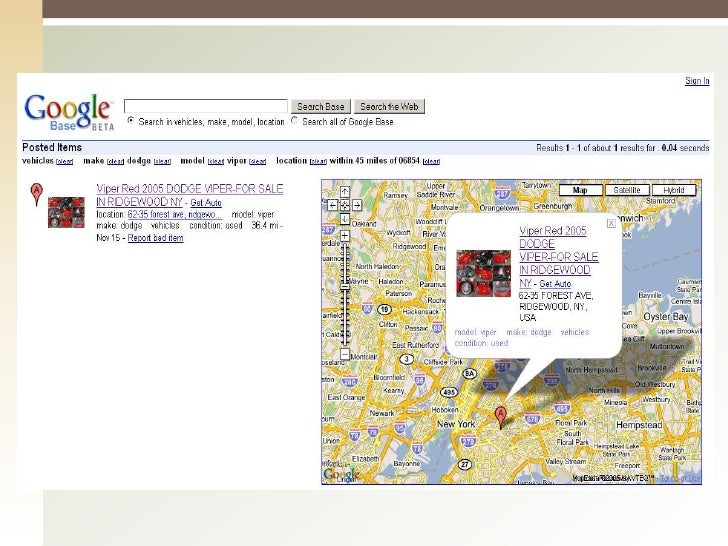Screen dimensions: 728x546
Task: Click the 'Newark' label on map
Action: pos(382,413)
